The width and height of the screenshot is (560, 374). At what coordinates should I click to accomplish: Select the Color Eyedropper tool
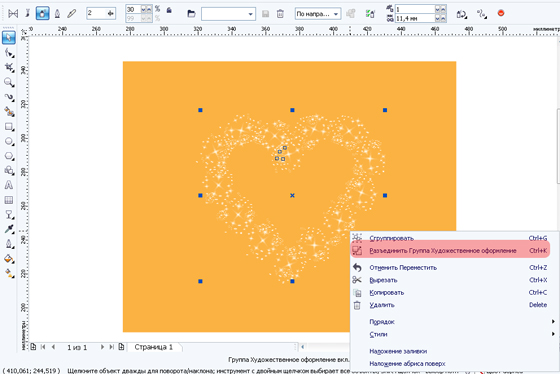pyautogui.click(x=9, y=229)
